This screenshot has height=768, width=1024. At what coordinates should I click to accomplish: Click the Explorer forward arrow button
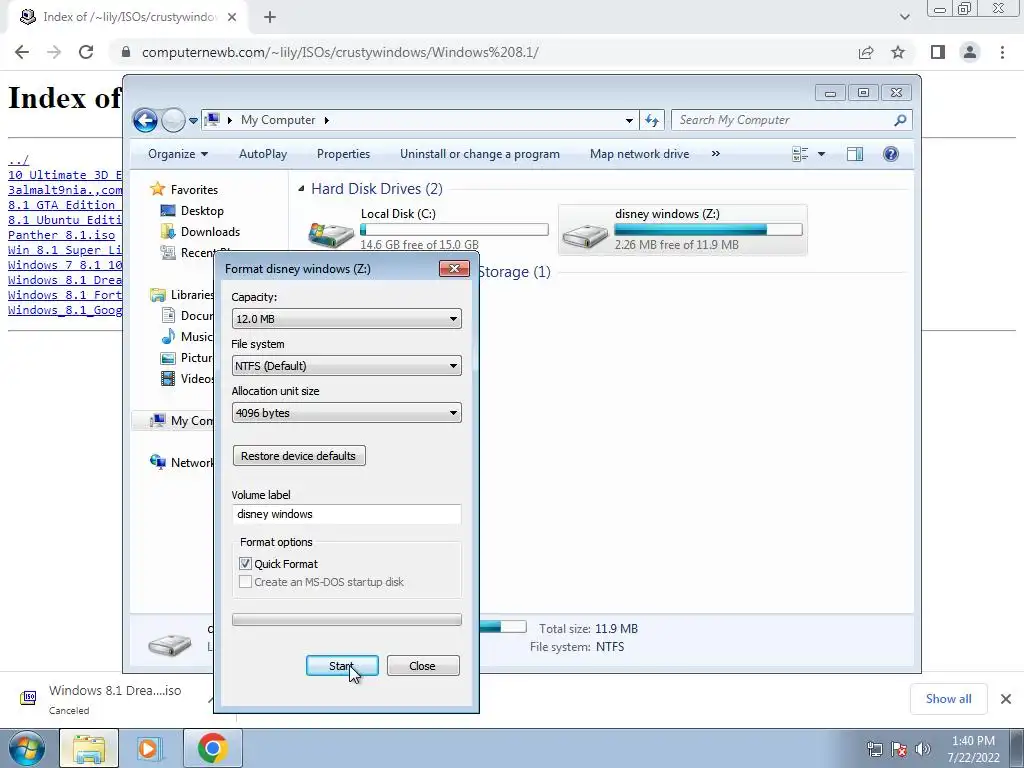click(173, 120)
